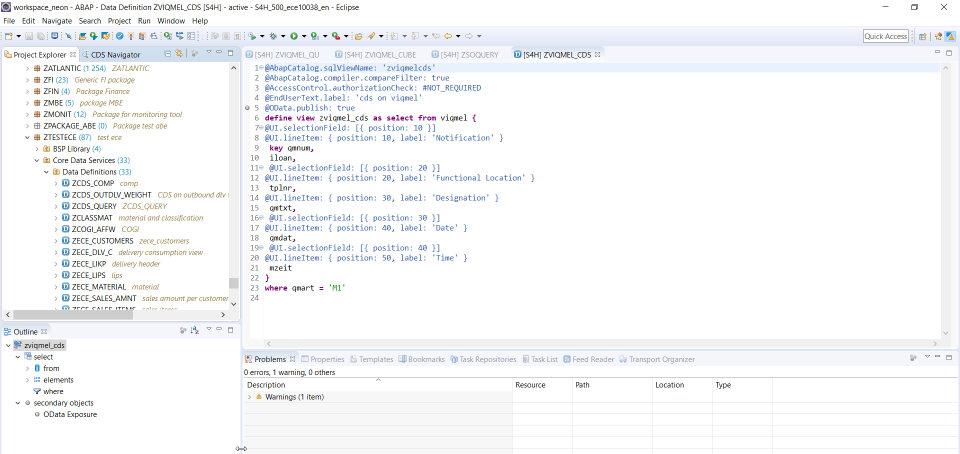
Task: Open the Project menu
Action: pyautogui.click(x=119, y=21)
